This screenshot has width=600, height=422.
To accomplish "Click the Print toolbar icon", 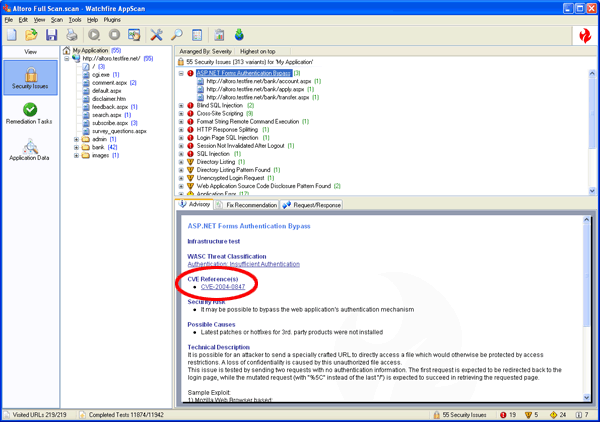I will pyautogui.click(x=71, y=36).
